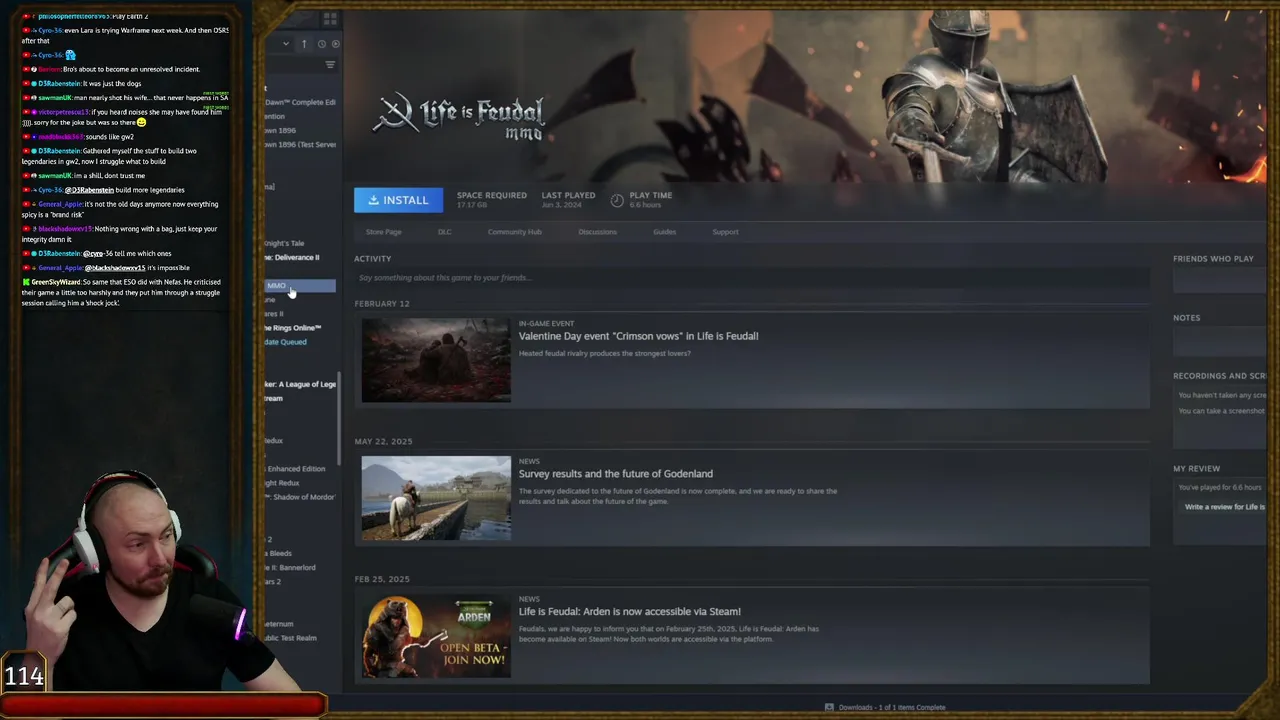Open 'Arden is now accessible via Steam' news
The image size is (1280, 720).
(x=629, y=611)
